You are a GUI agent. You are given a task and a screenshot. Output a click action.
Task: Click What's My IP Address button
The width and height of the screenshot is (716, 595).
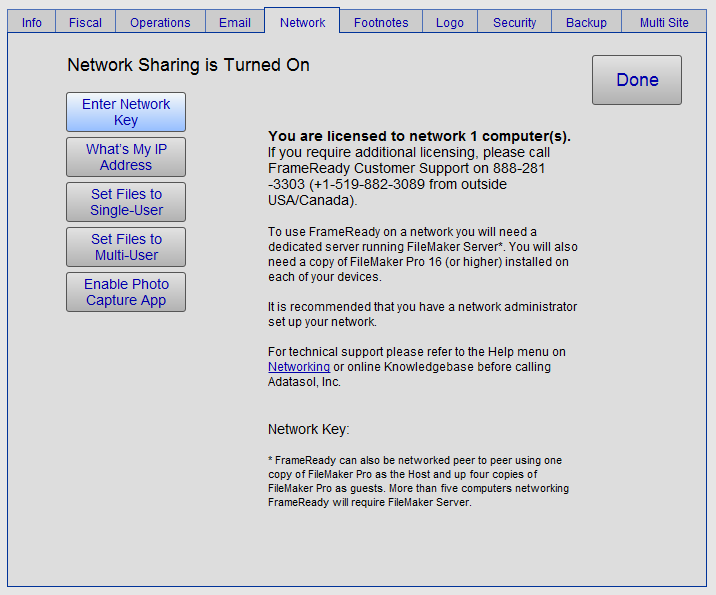[126, 157]
